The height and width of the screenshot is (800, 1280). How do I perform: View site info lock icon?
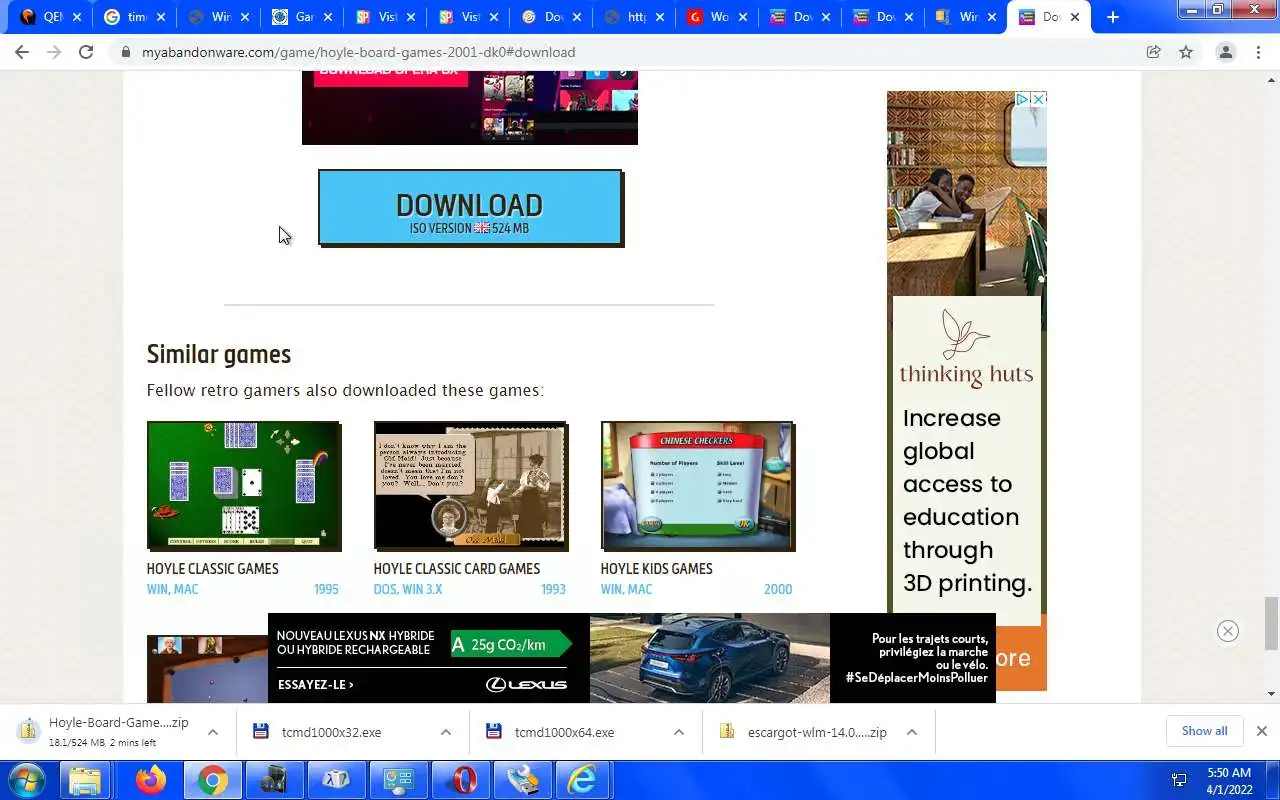(x=126, y=52)
